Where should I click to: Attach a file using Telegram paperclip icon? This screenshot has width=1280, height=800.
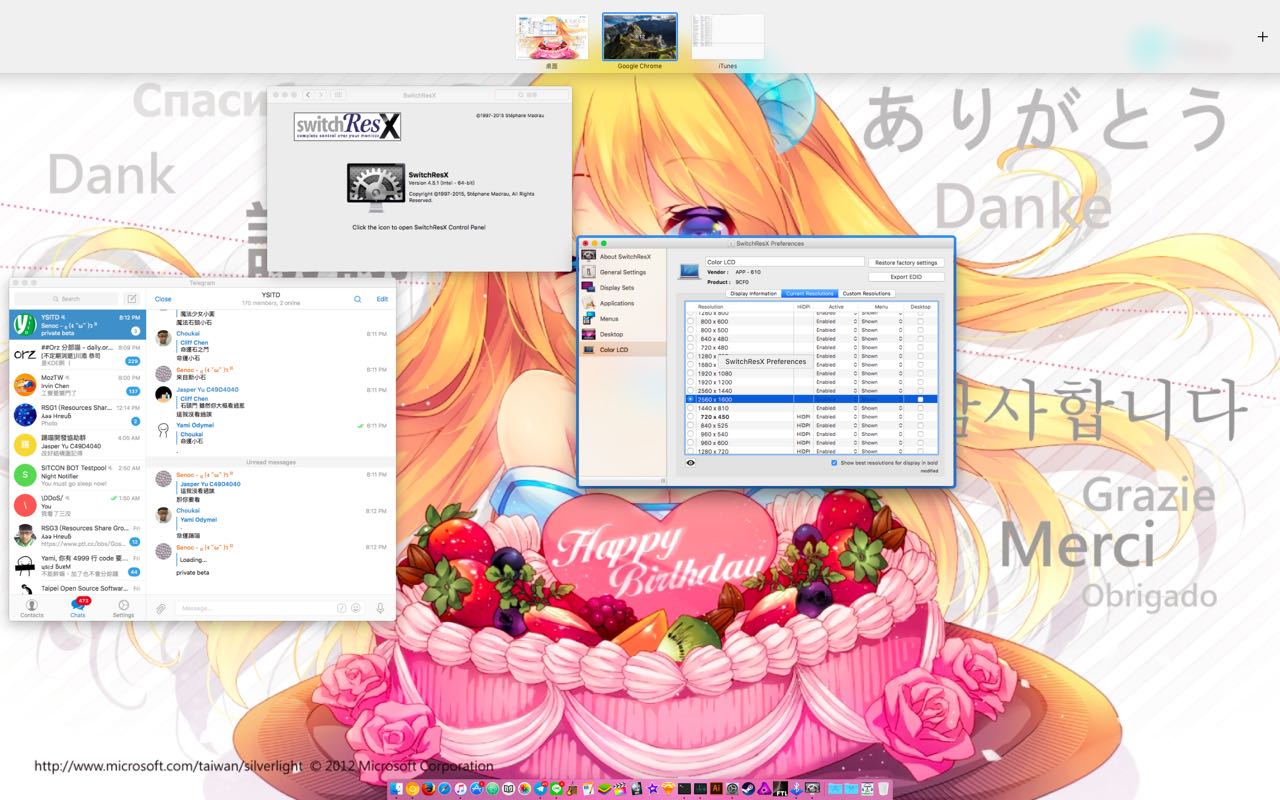point(161,608)
